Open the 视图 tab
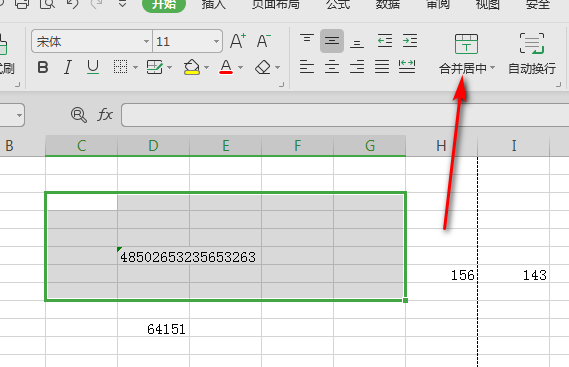Viewport: 569px width, 367px height. click(x=488, y=5)
